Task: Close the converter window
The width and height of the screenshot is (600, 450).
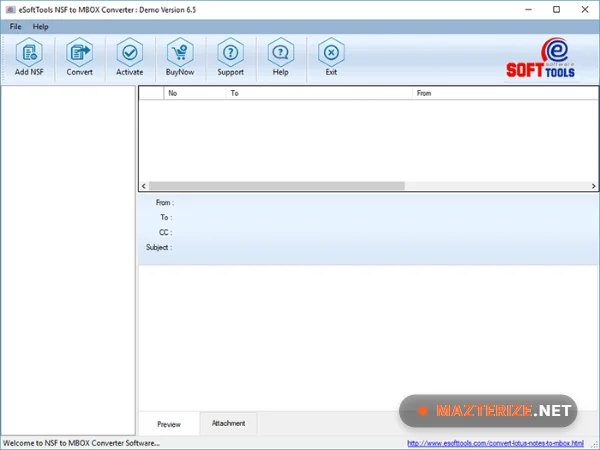Action: point(585,10)
